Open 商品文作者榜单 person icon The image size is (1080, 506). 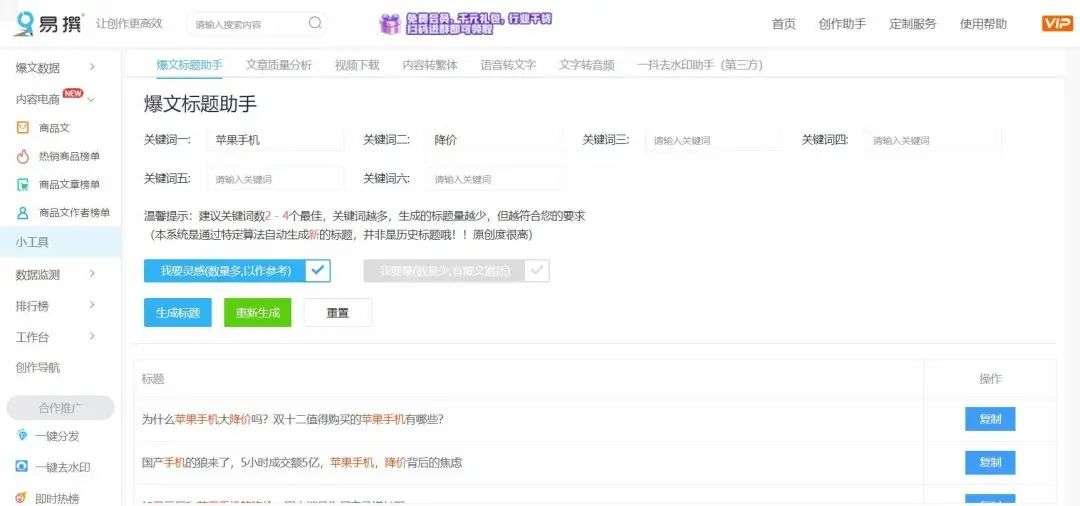point(23,213)
